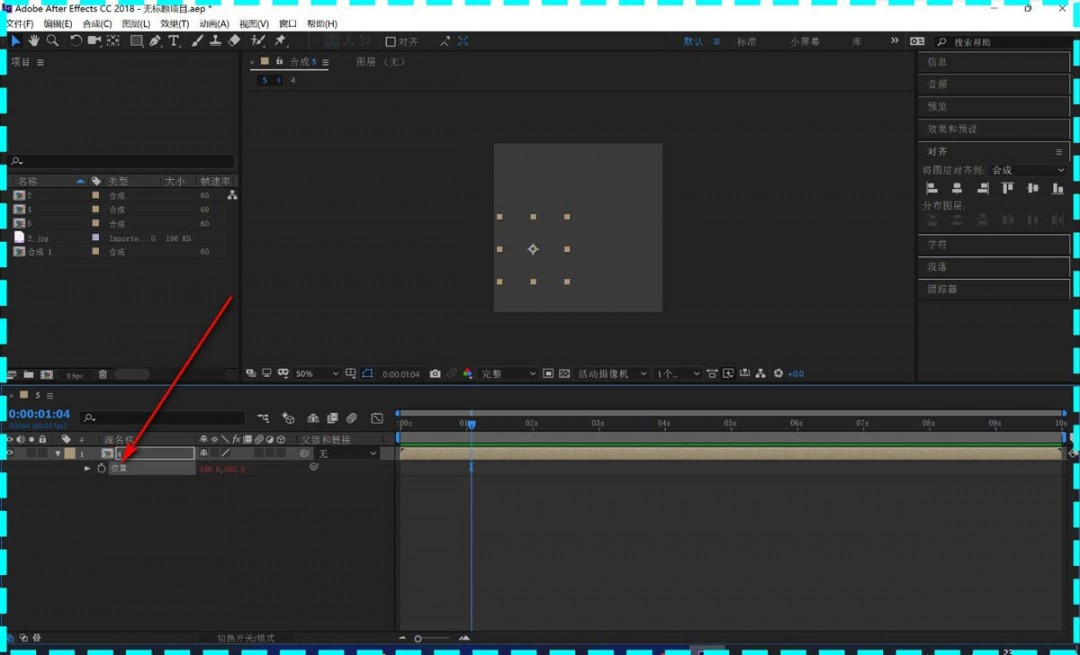Open the 完整 resolution dropdown
This screenshot has width=1080, height=655.
click(x=508, y=374)
